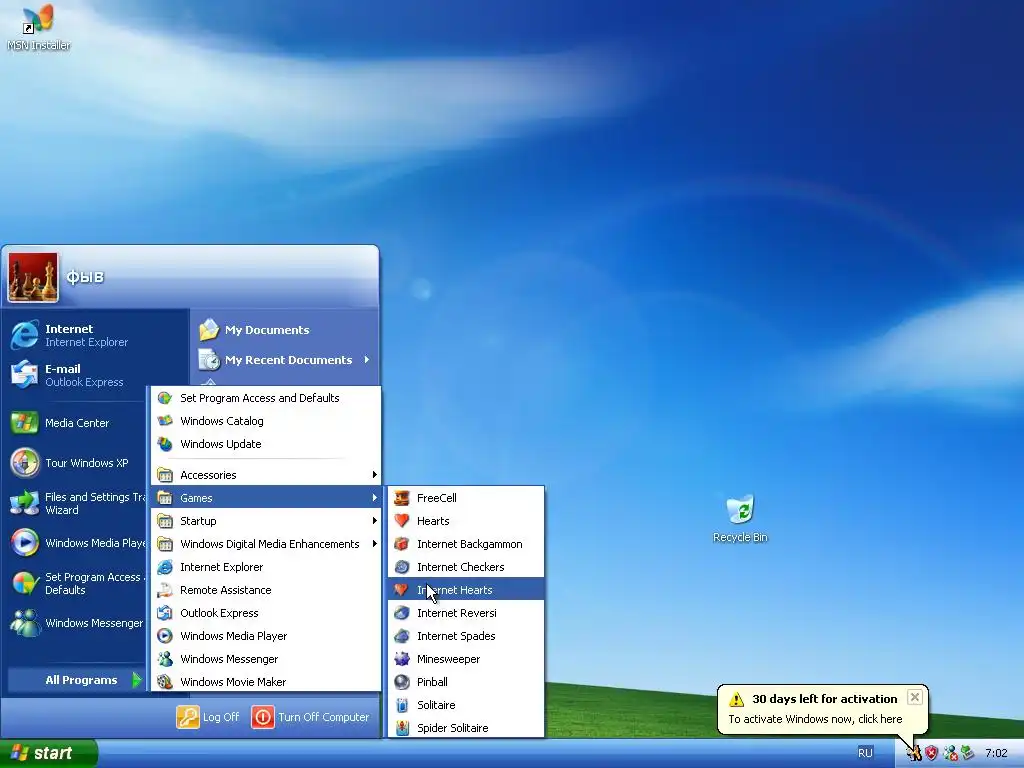Select the Recycle Bin desktop icon
Image resolution: width=1024 pixels, height=768 pixels.
740,519
